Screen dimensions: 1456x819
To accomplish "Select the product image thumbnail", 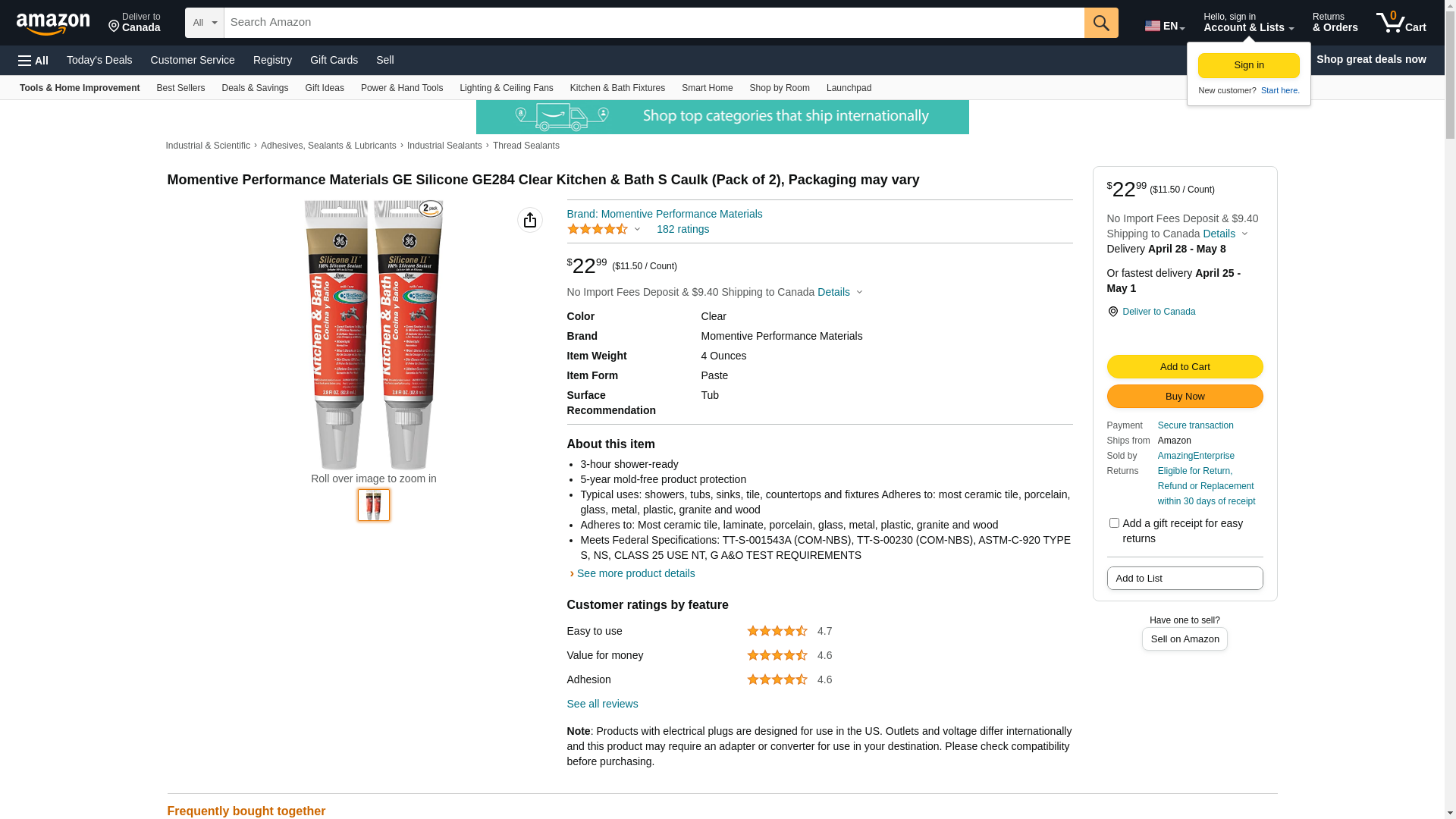I will 374,505.
